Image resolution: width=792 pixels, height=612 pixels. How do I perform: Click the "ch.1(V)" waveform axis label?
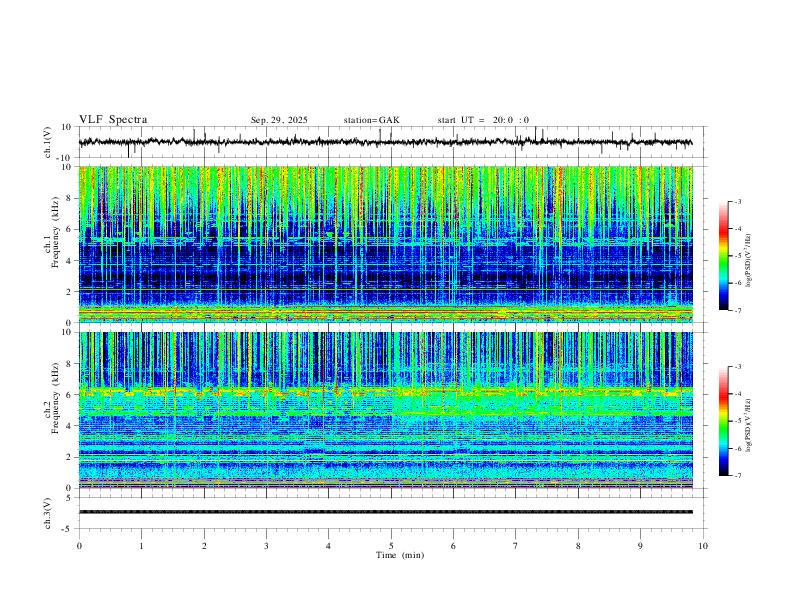coord(48,142)
